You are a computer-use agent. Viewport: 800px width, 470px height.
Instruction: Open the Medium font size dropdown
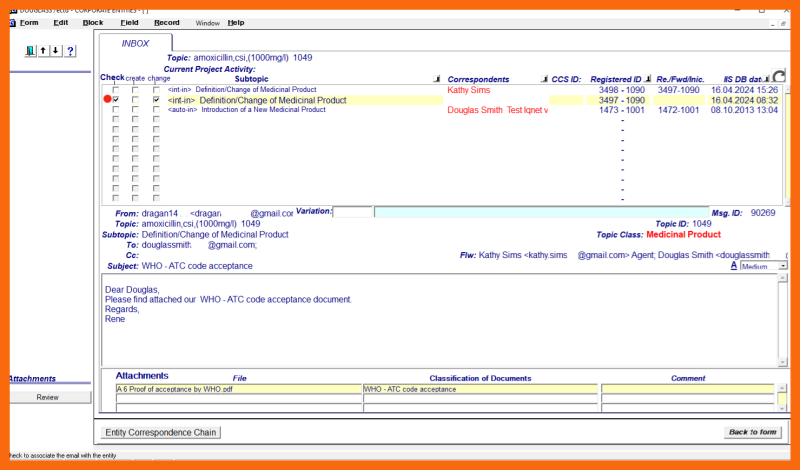pos(782,266)
